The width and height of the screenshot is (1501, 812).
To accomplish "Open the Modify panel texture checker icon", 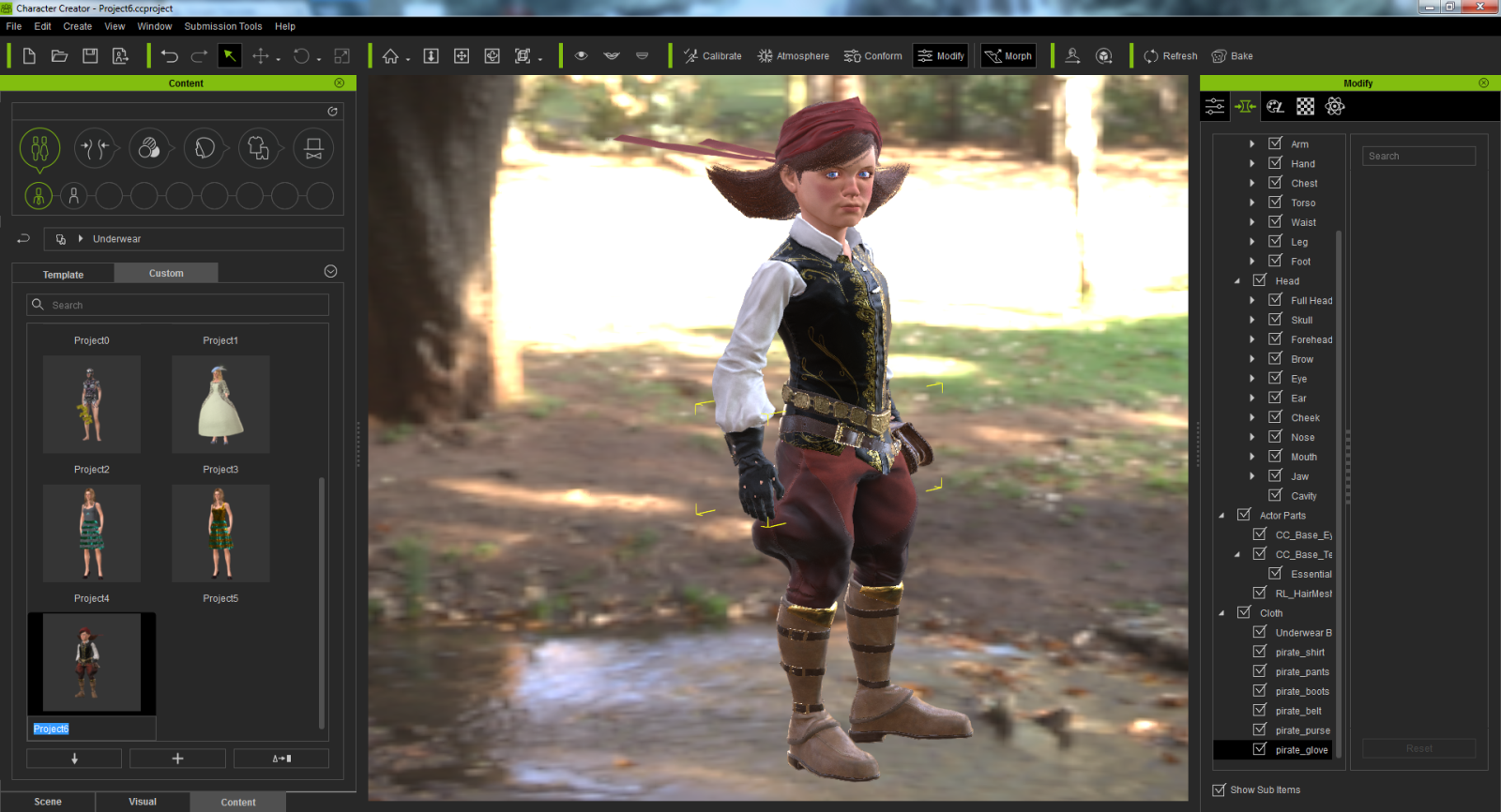I will [x=1305, y=106].
